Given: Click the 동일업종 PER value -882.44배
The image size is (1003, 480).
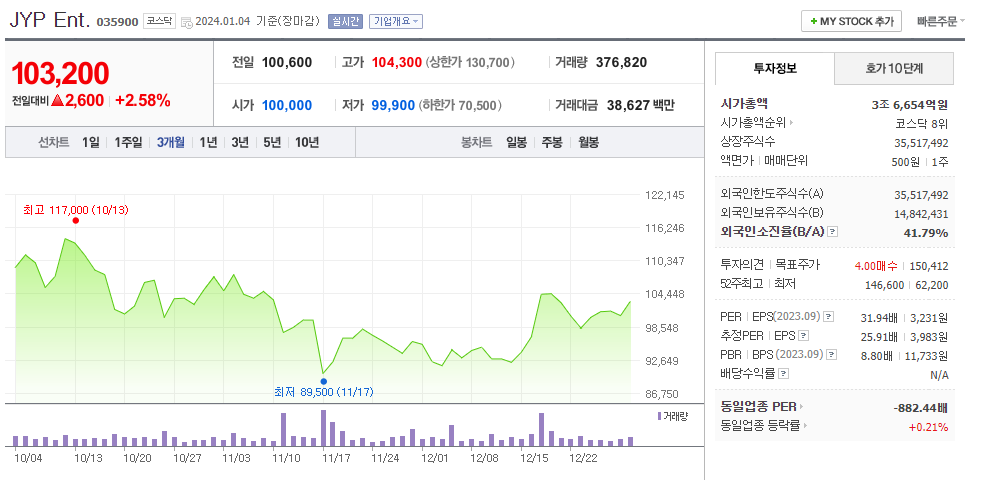Looking at the screenshot, I should (x=920, y=408).
